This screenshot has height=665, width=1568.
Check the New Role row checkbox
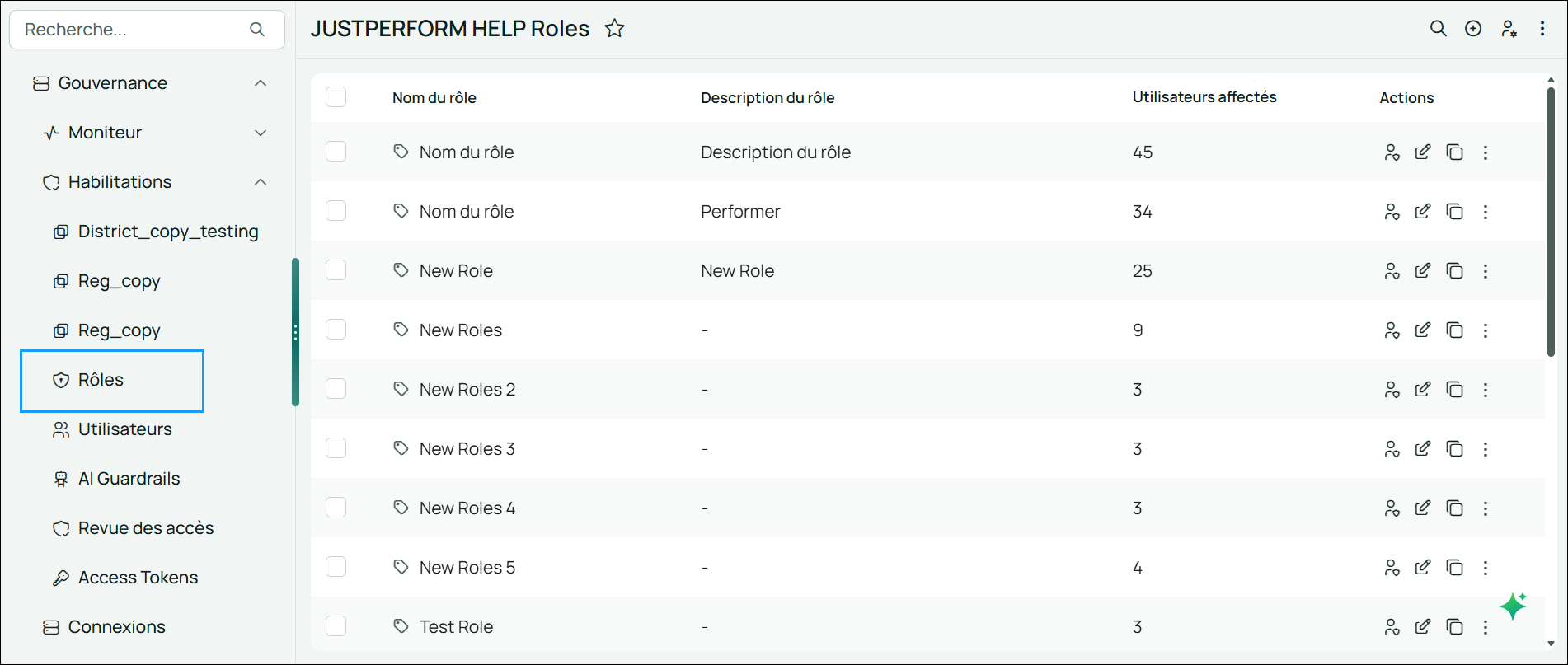pyautogui.click(x=336, y=270)
